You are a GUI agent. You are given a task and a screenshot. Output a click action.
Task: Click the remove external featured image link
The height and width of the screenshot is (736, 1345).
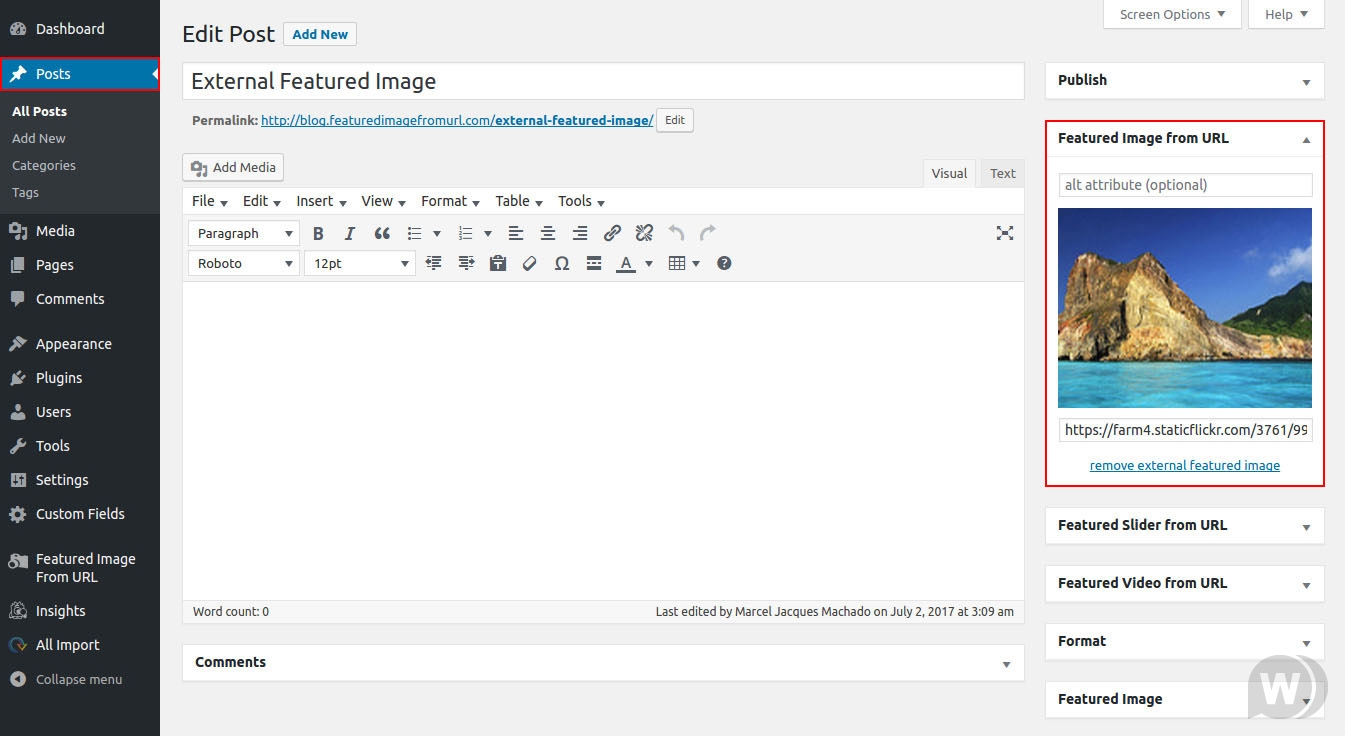[1184, 465]
